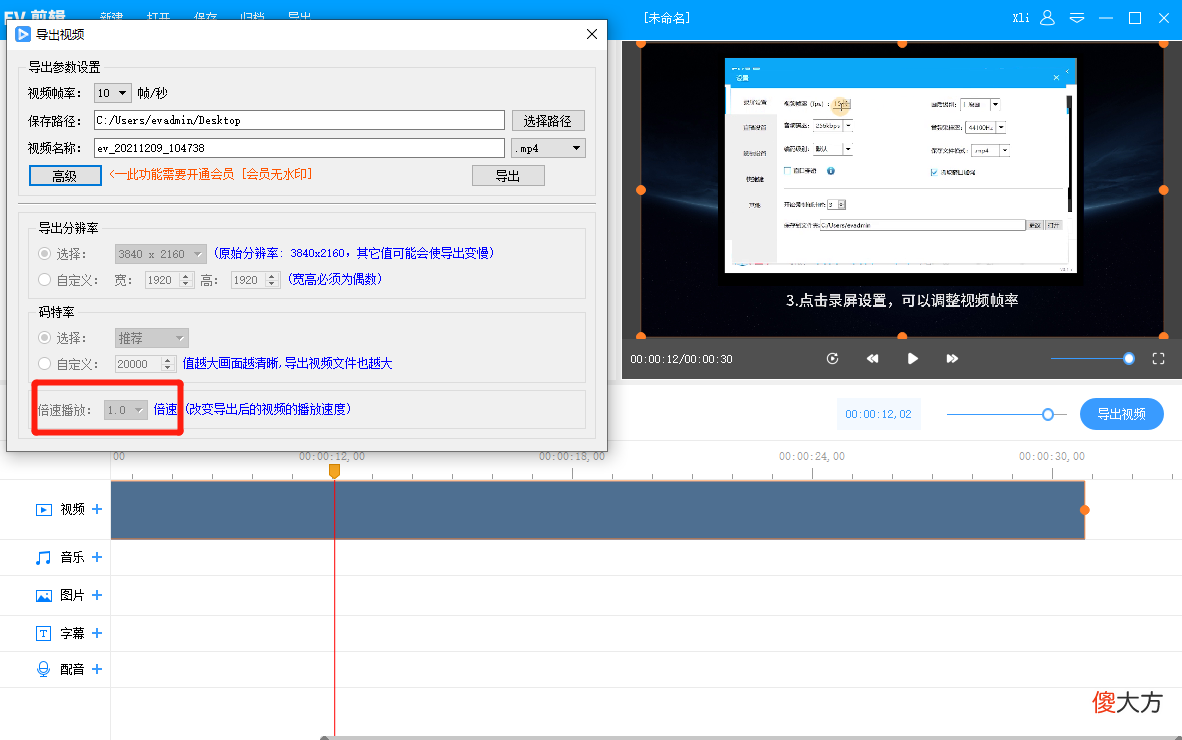
Task: Open the frame rate dropdown showing 10
Action: pyautogui.click(x=113, y=93)
